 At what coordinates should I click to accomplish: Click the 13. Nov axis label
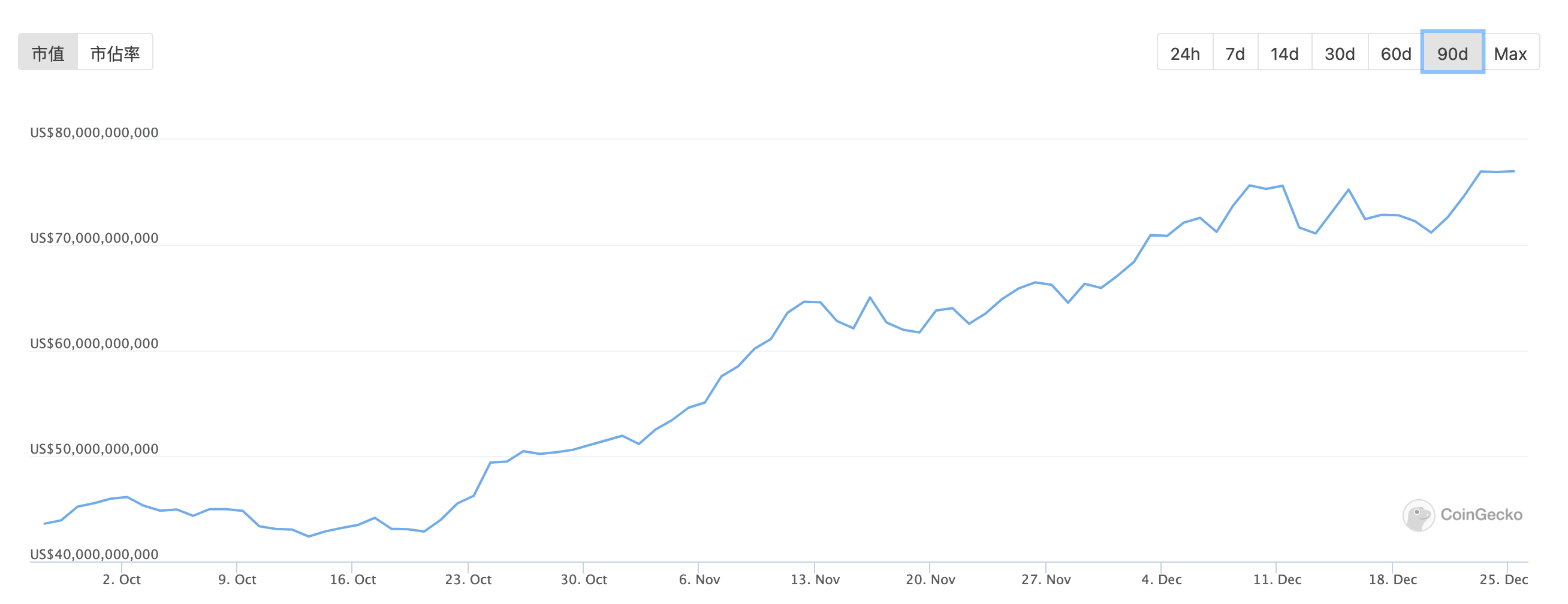pos(815,579)
